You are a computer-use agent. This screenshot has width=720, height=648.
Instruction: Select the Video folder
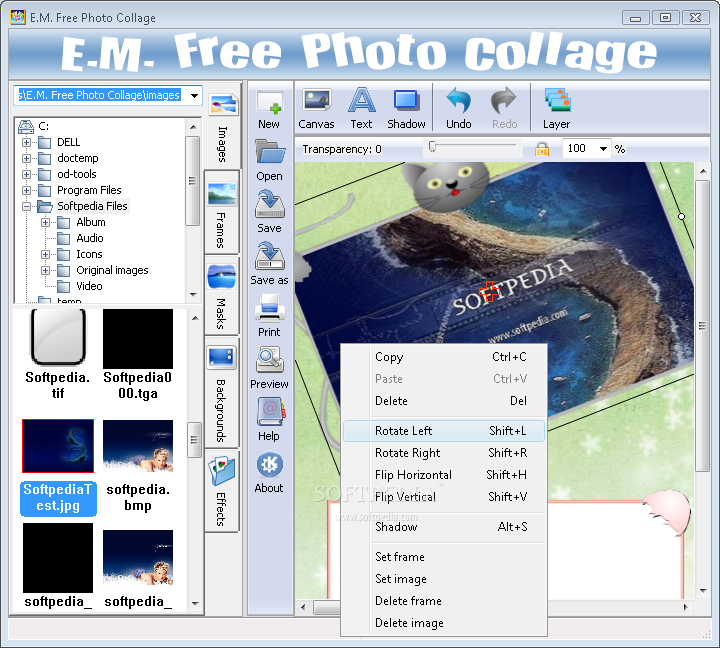89,286
